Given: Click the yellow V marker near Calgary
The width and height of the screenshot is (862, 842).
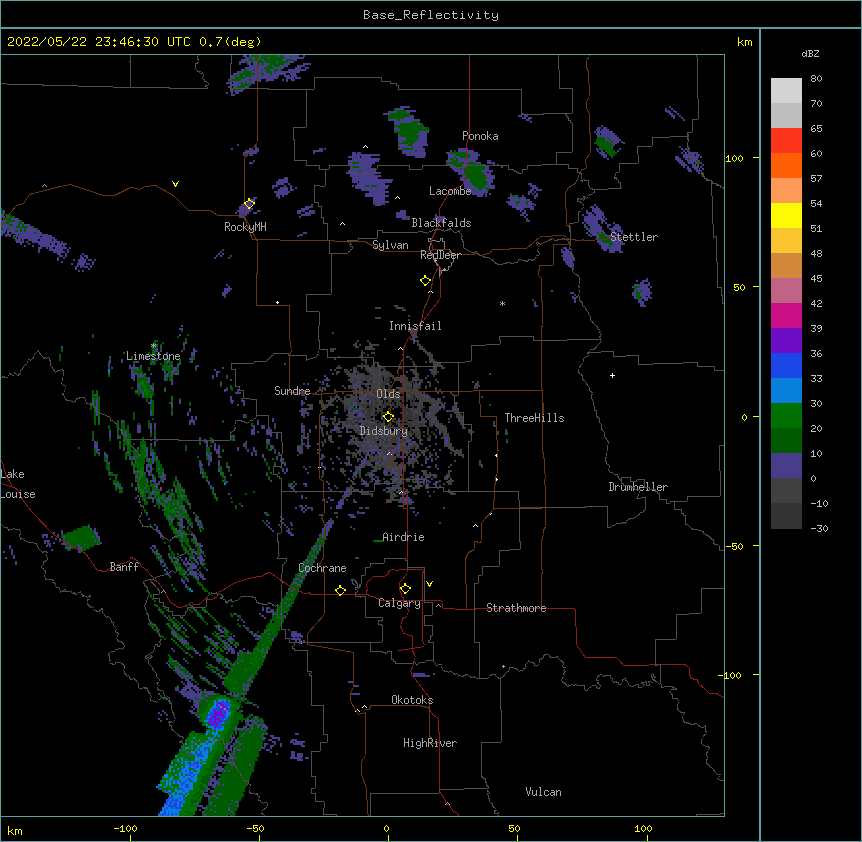Looking at the screenshot, I should coord(429,584).
